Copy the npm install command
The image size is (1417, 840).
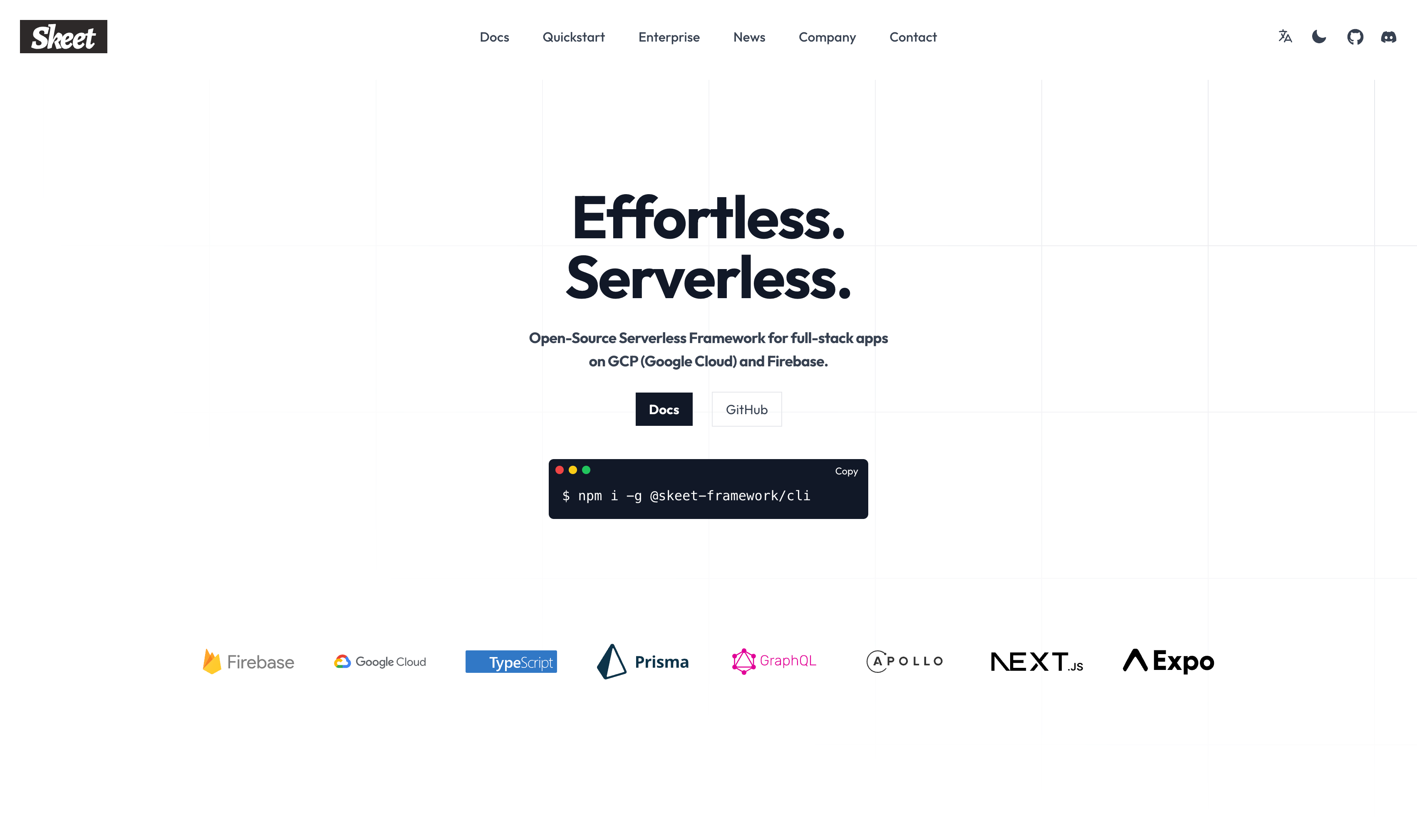coord(846,471)
